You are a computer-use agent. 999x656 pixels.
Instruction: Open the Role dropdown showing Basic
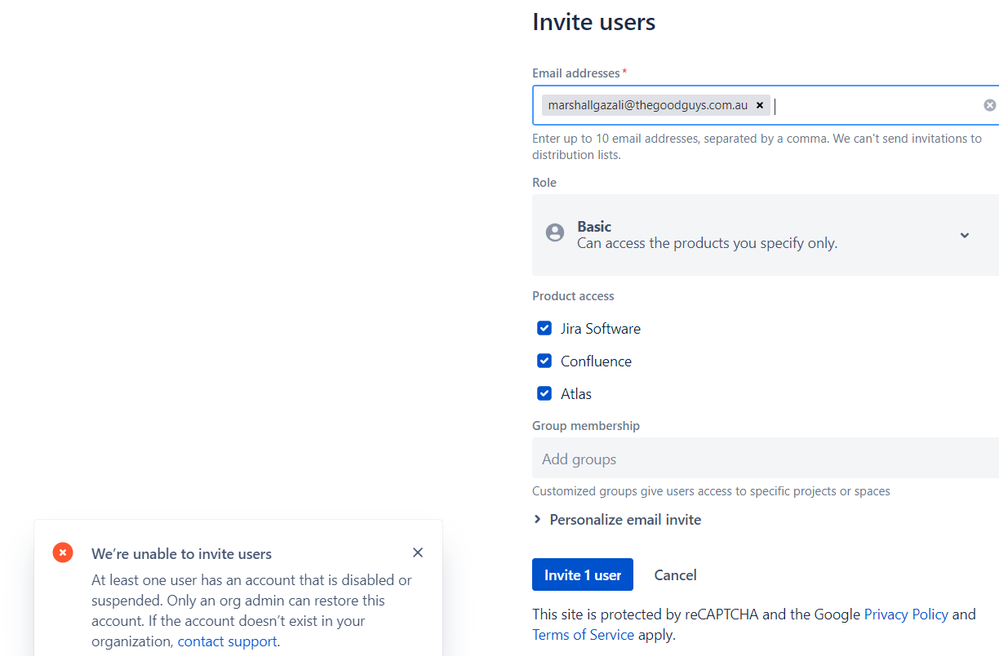point(765,235)
